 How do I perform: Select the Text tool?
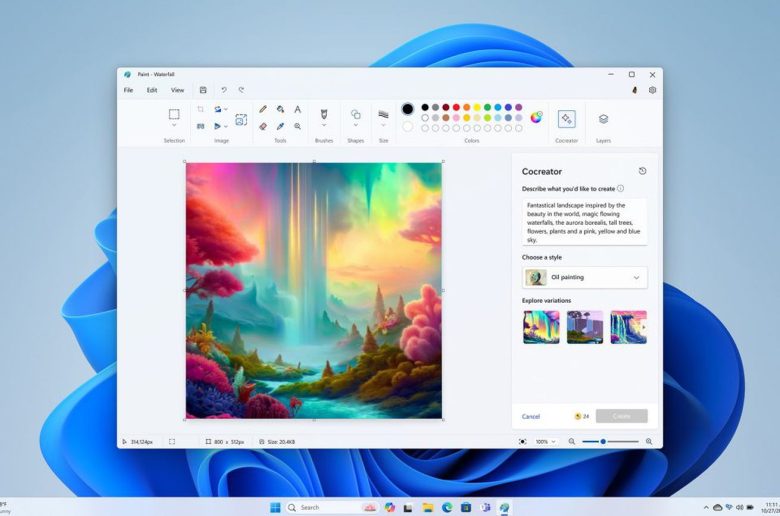point(297,109)
